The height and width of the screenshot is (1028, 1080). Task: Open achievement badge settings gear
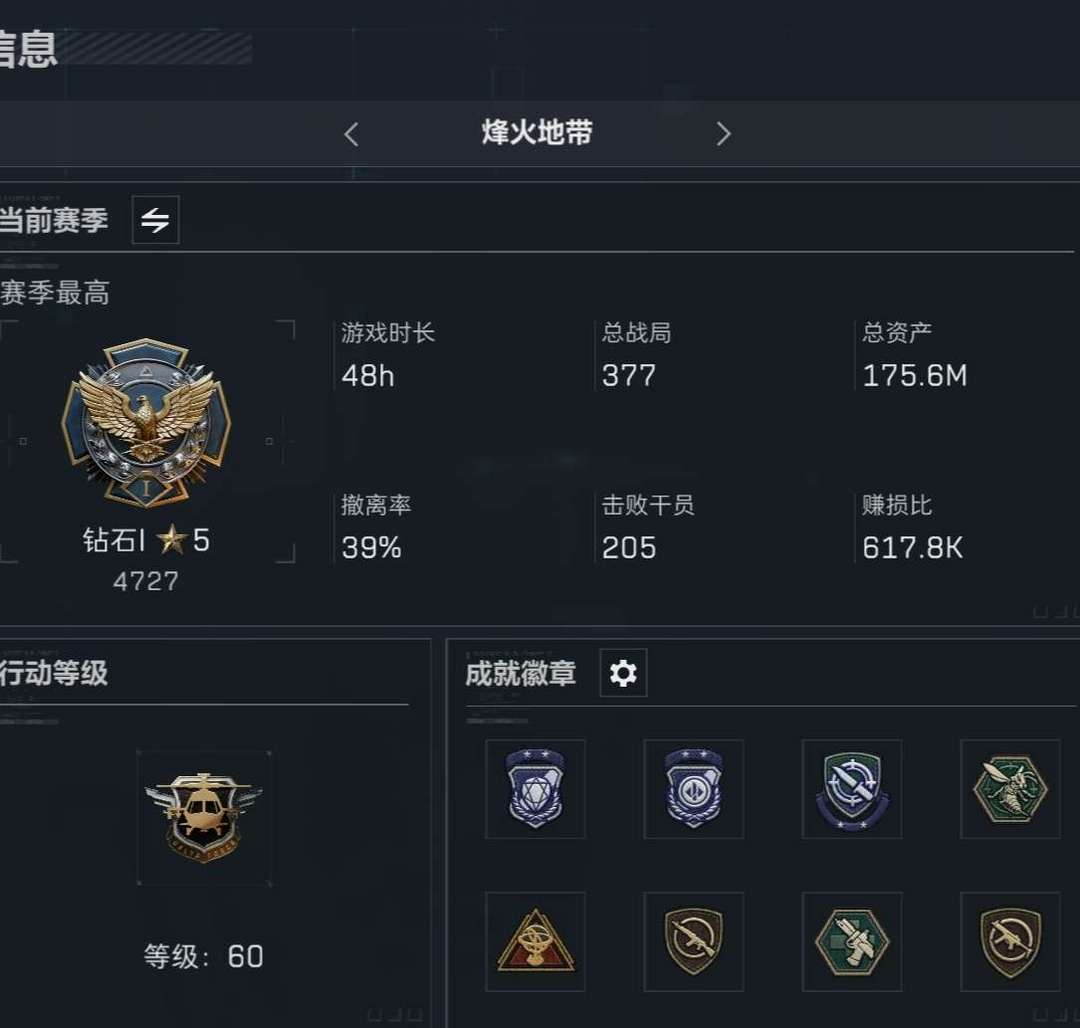click(623, 673)
